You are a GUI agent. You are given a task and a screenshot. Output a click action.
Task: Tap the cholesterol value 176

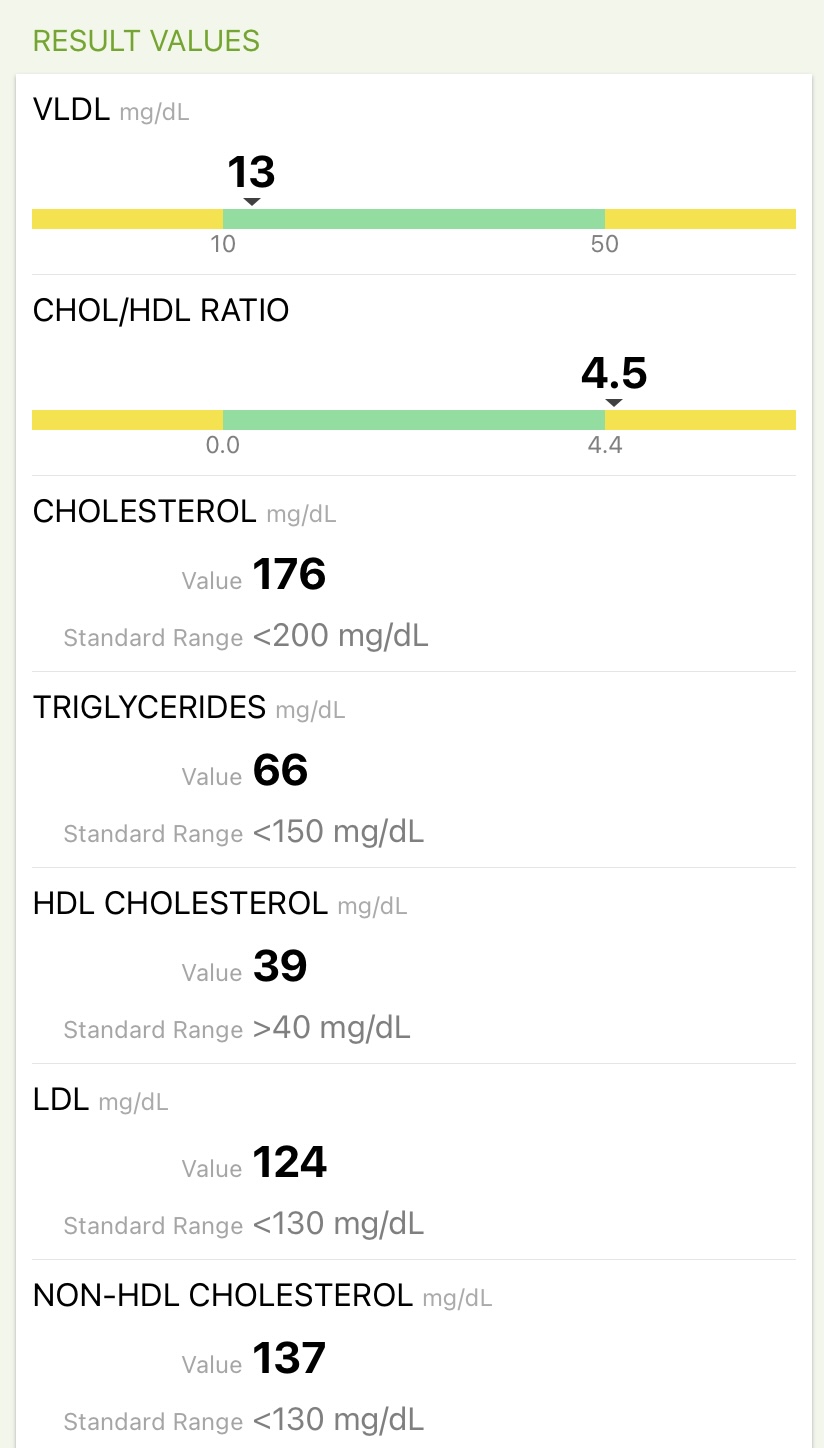[289, 575]
